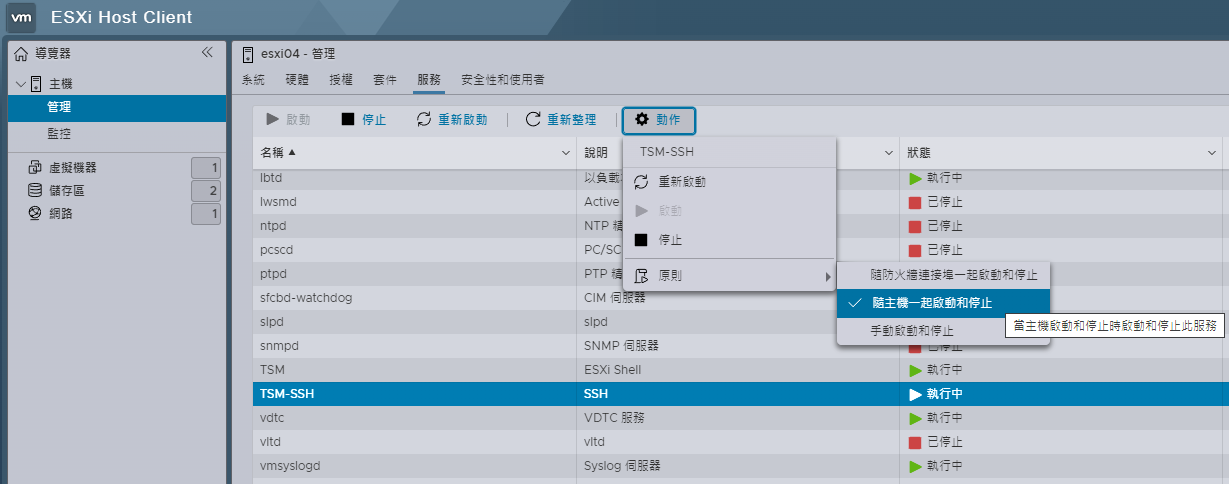Open the 說明 column dropdown arrow

tap(889, 153)
